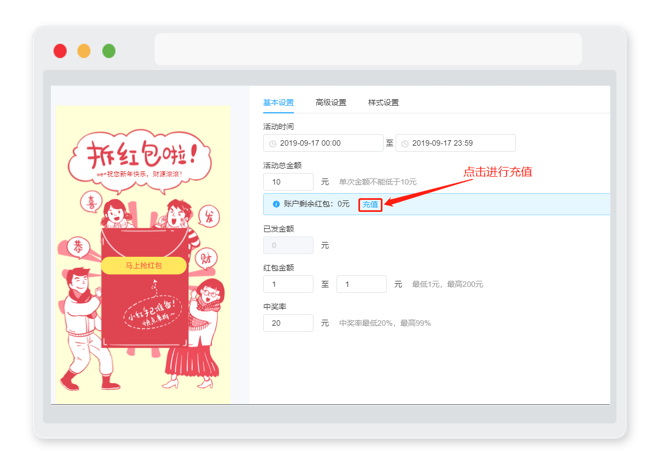Click the 喜 bubble in the preview

(x=91, y=203)
